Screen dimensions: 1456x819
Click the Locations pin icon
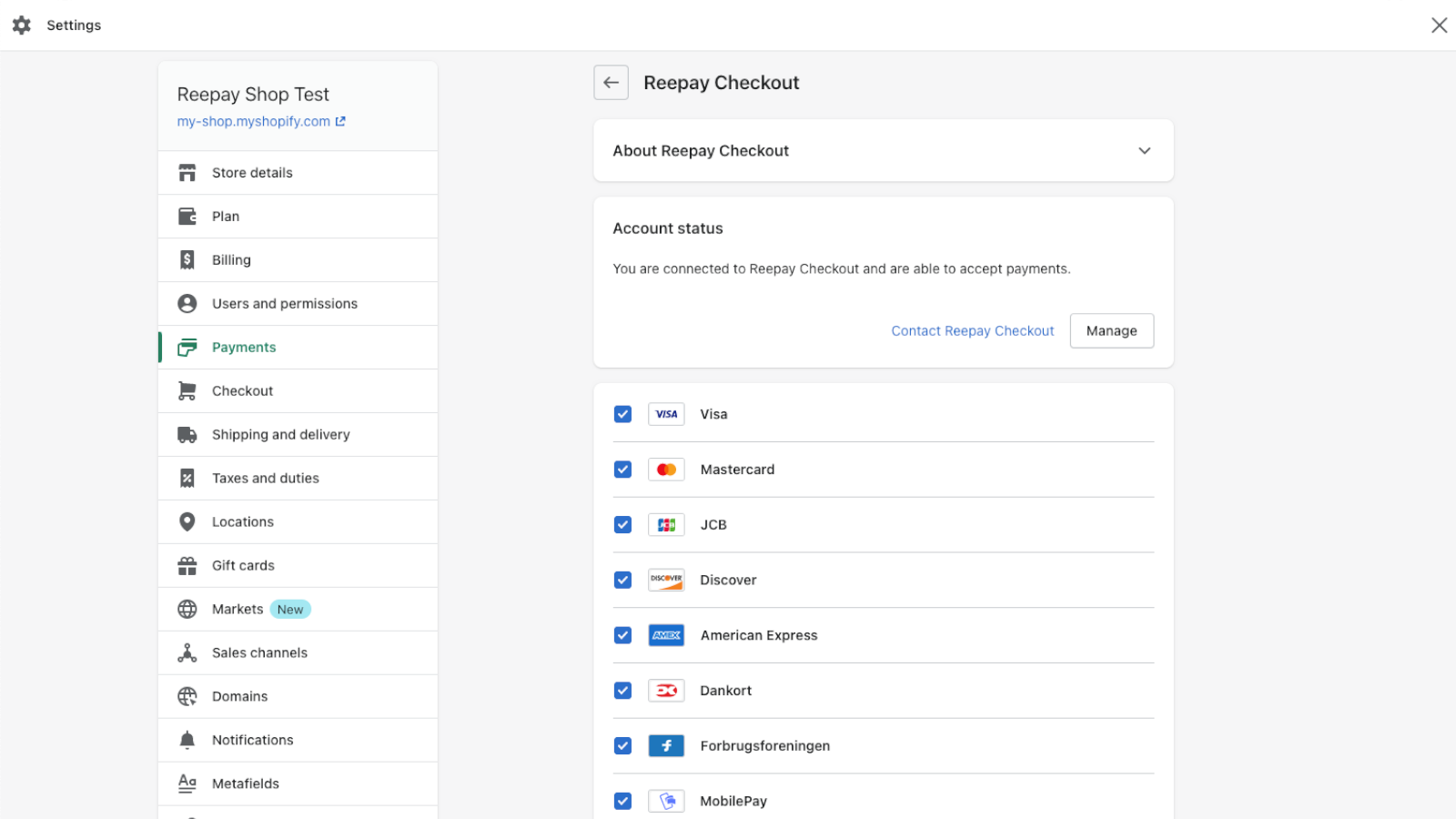pyautogui.click(x=187, y=522)
